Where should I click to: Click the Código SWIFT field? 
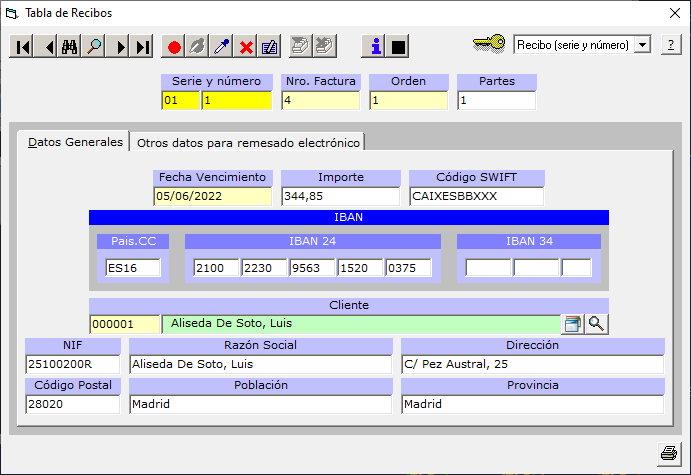click(x=476, y=196)
